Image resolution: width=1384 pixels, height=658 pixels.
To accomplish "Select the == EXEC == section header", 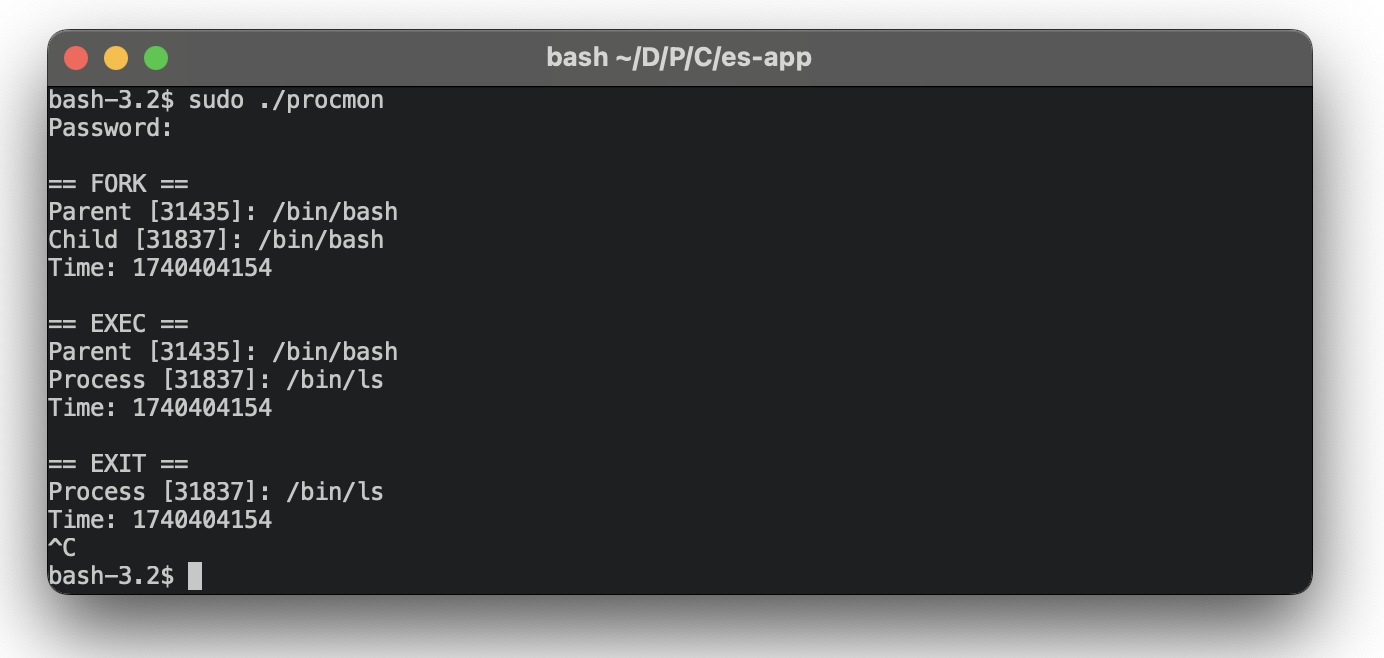I will (117, 323).
